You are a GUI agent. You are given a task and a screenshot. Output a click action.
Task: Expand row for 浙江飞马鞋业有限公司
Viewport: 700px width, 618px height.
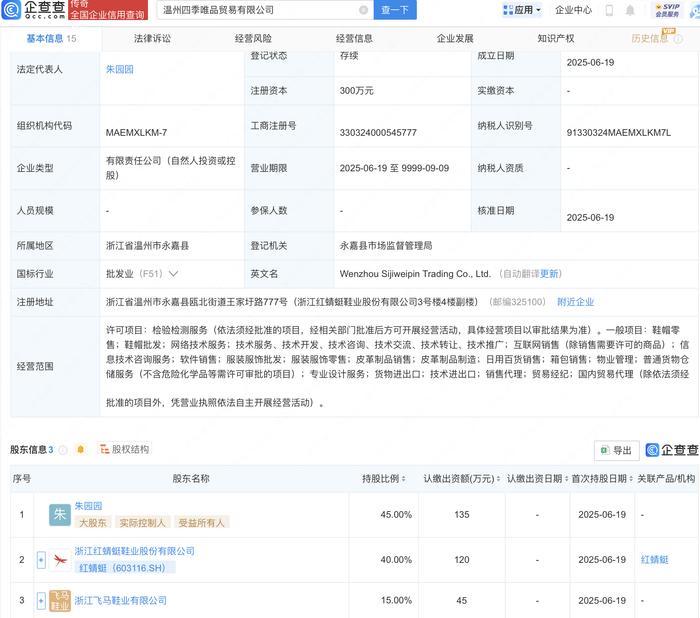[x=41, y=601]
